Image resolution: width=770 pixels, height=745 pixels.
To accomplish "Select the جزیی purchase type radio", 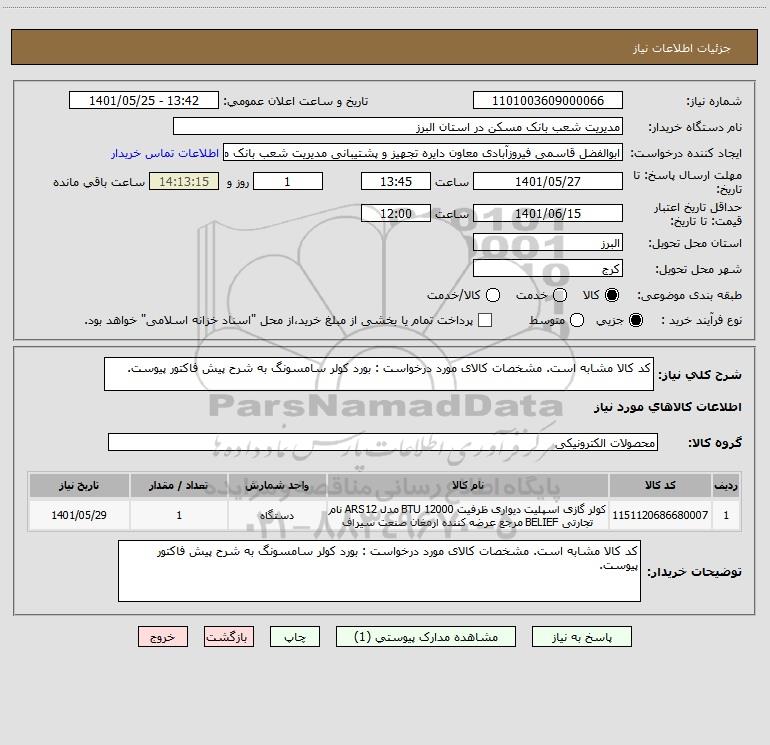I will point(636,320).
